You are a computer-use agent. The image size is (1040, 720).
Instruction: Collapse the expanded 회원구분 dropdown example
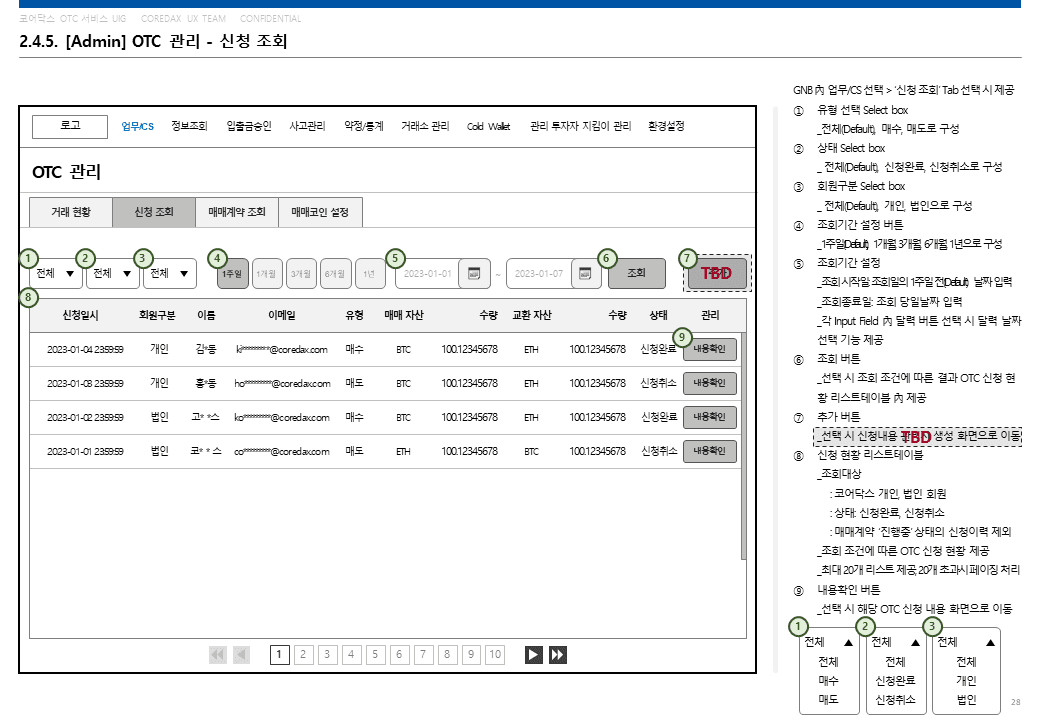tap(990, 642)
